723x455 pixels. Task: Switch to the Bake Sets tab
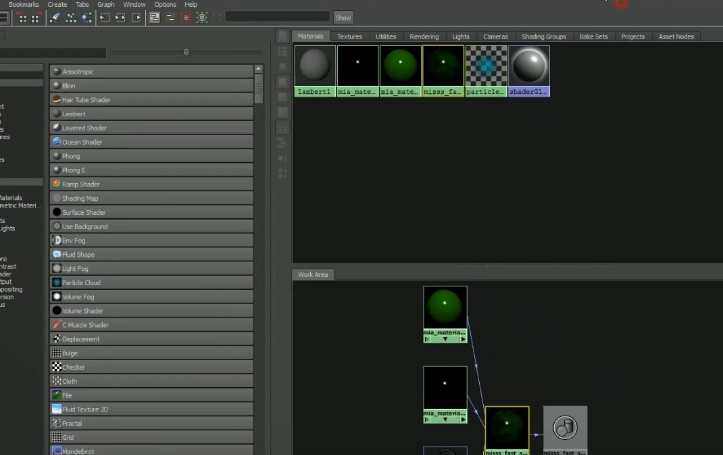[x=593, y=36]
